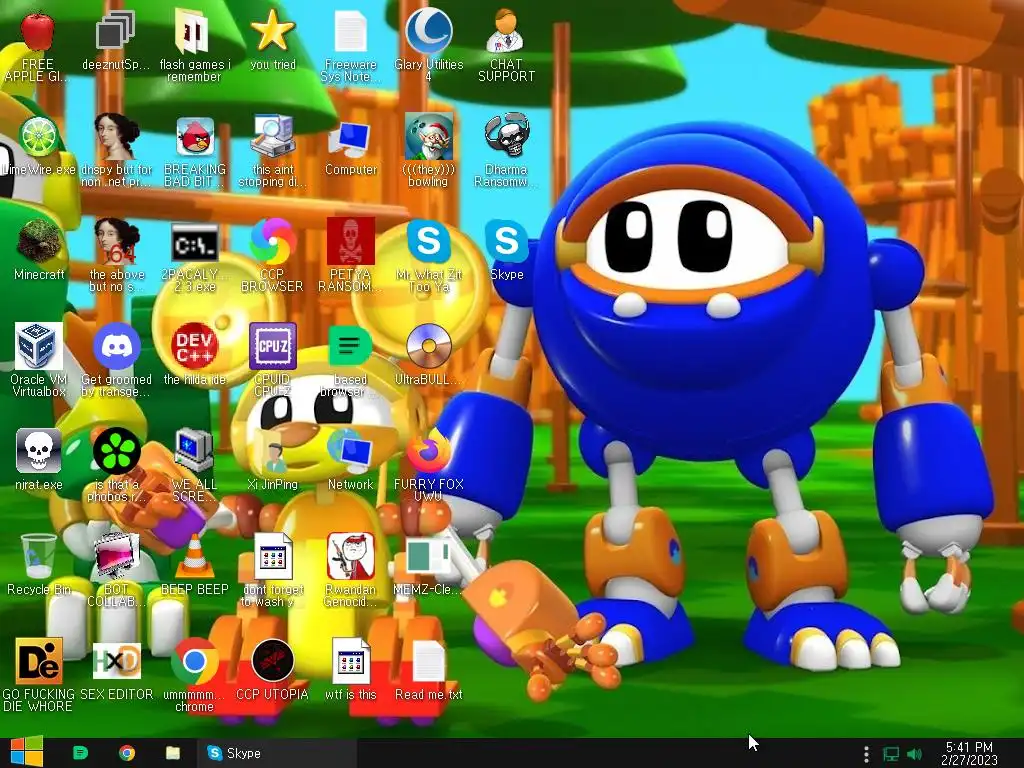This screenshot has width=1024, height=768.
Task: Launch Glary Utilities 4
Action: [x=428, y=31]
